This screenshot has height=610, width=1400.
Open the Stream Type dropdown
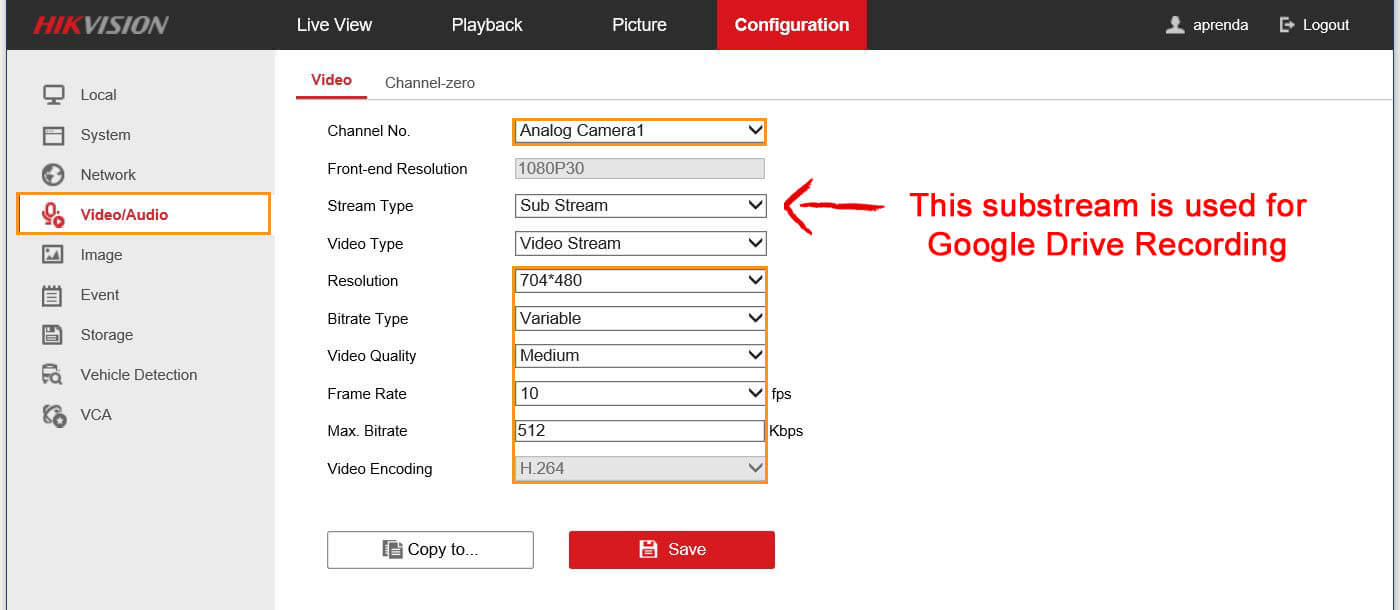pos(640,206)
